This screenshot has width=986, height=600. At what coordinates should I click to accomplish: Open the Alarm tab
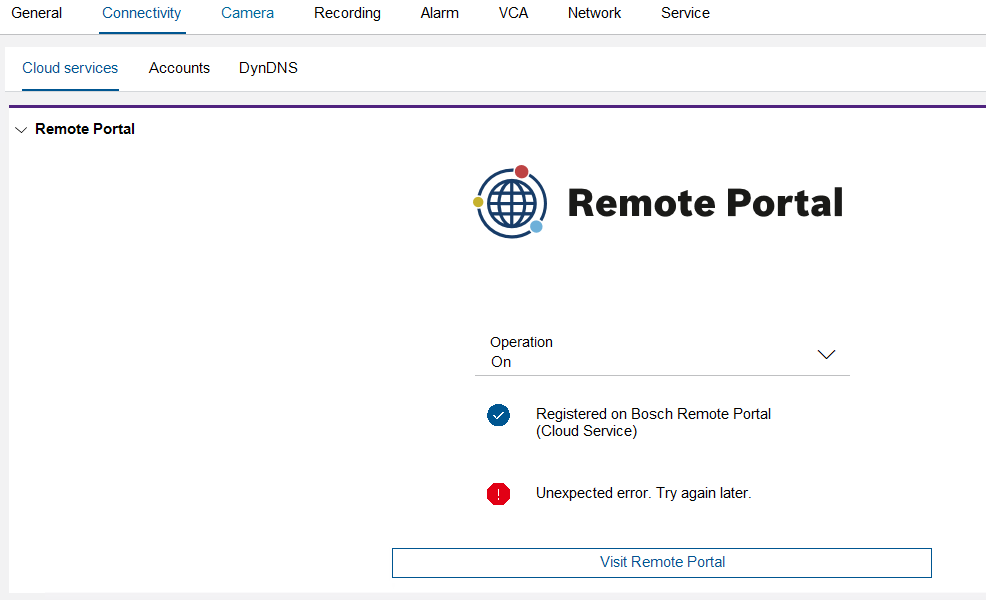point(440,14)
